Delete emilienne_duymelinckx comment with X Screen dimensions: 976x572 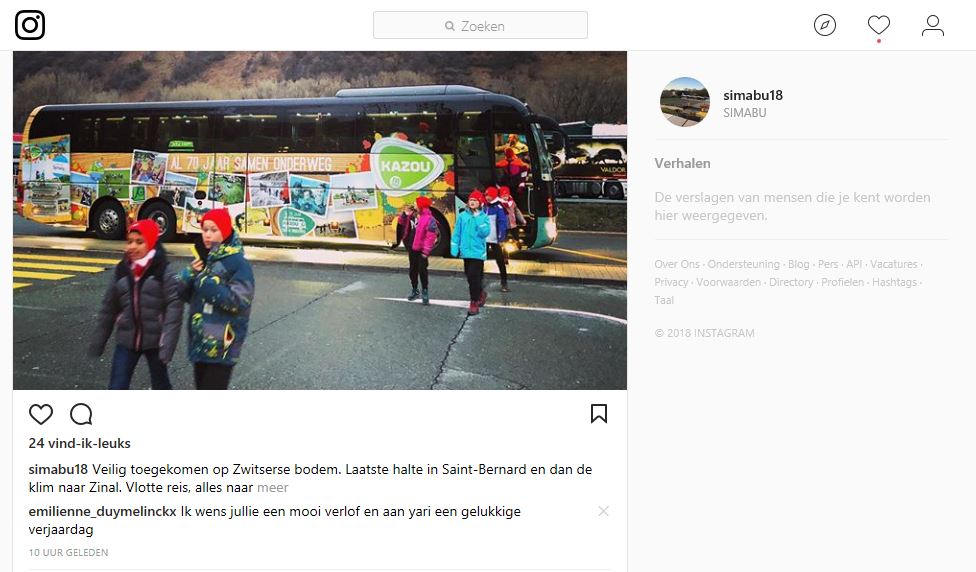tap(603, 511)
